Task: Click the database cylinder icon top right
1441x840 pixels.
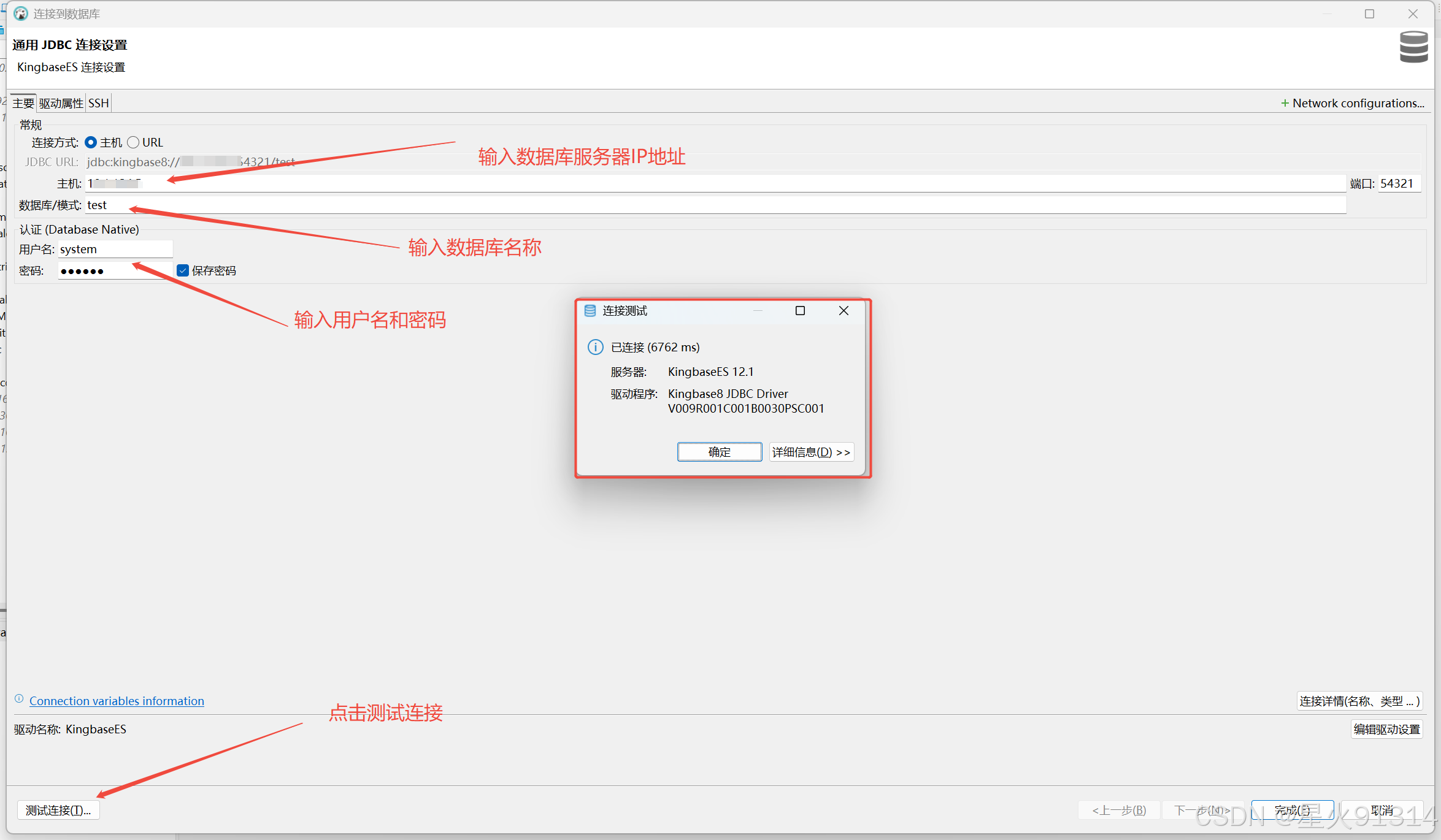Action: (1413, 47)
